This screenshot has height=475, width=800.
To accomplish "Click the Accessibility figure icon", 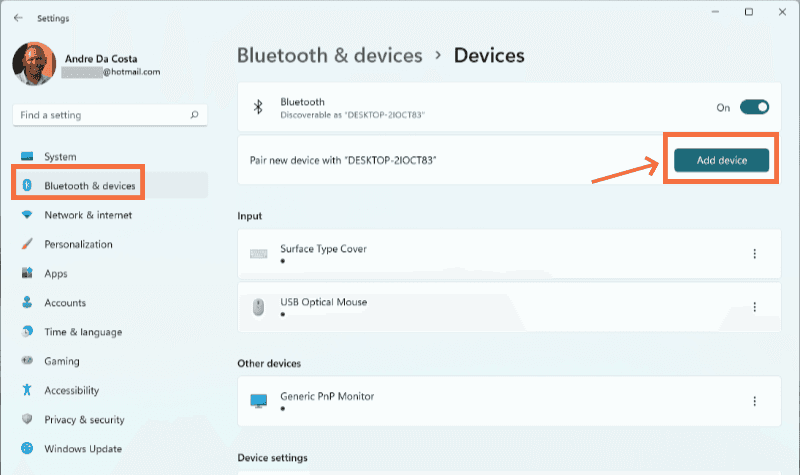I will click(27, 390).
